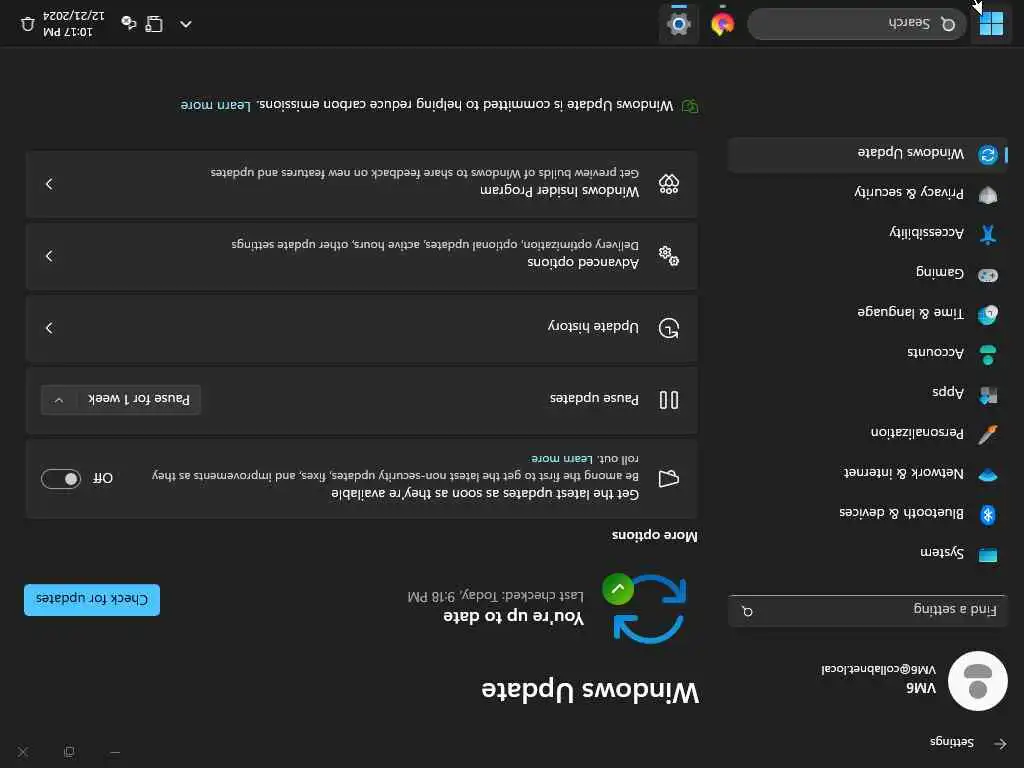Open the Gaming controller icon
Image resolution: width=1024 pixels, height=768 pixels.
(987, 275)
